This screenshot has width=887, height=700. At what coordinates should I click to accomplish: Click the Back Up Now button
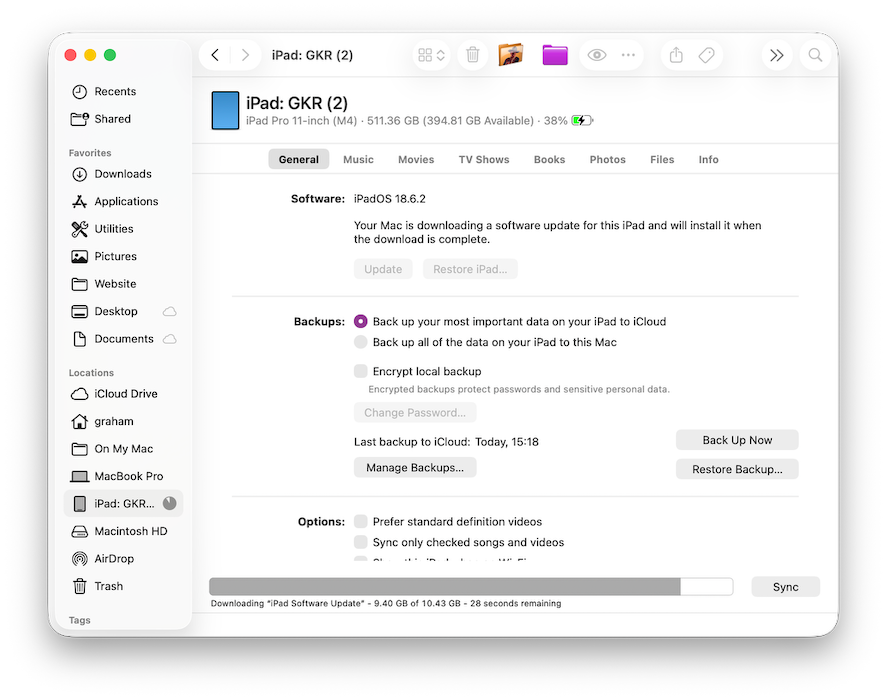coord(737,440)
